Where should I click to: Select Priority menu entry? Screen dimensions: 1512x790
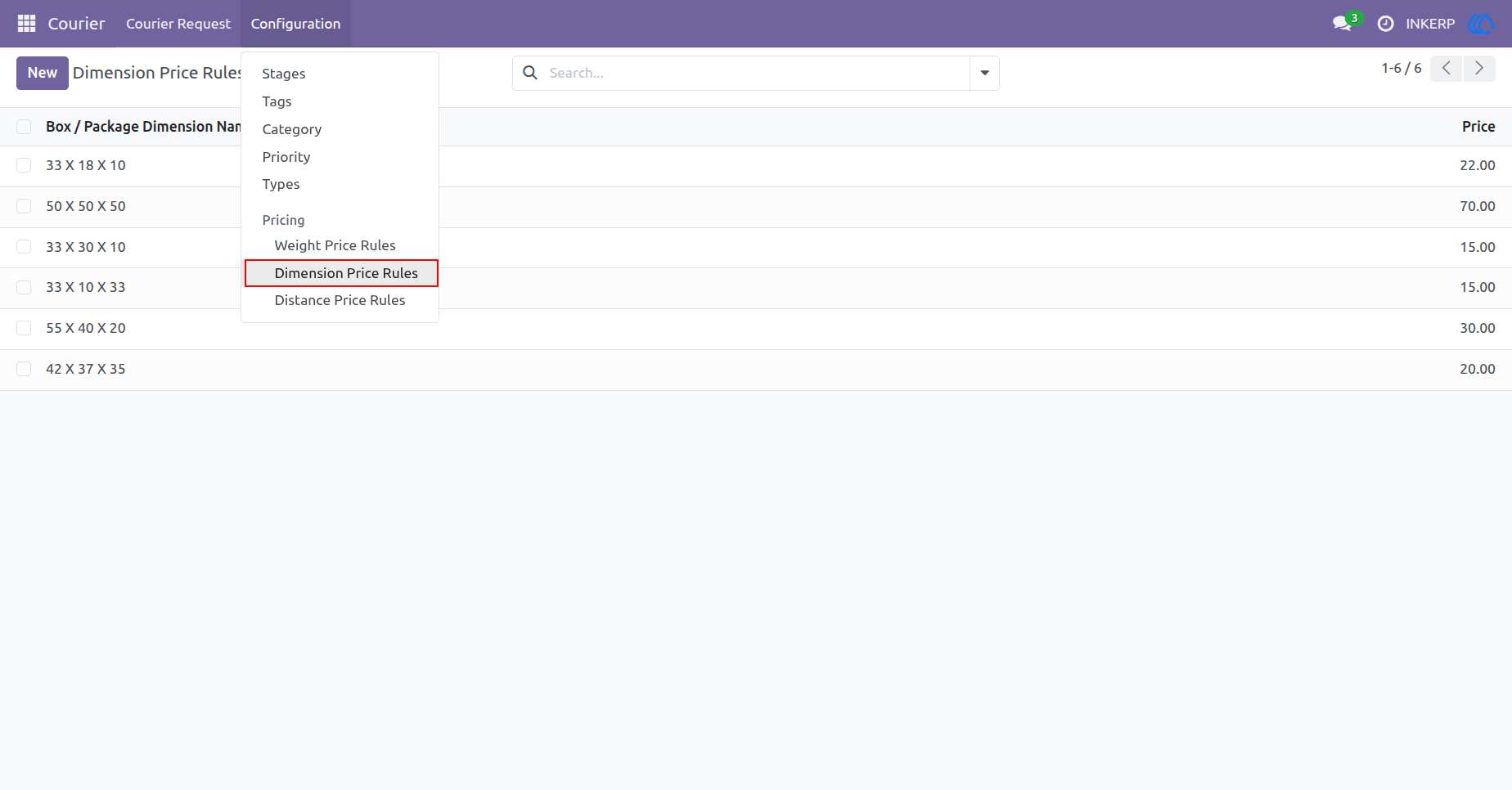(340, 157)
